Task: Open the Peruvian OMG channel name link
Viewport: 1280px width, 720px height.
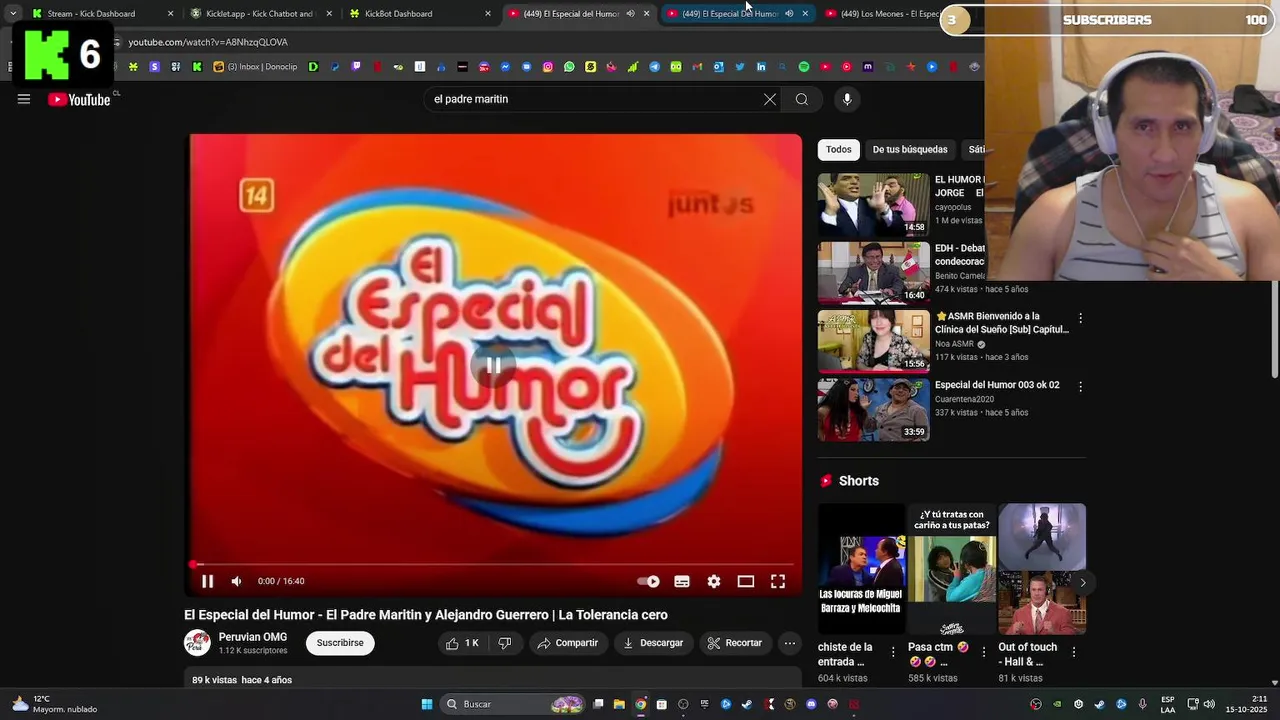Action: pyautogui.click(x=253, y=637)
